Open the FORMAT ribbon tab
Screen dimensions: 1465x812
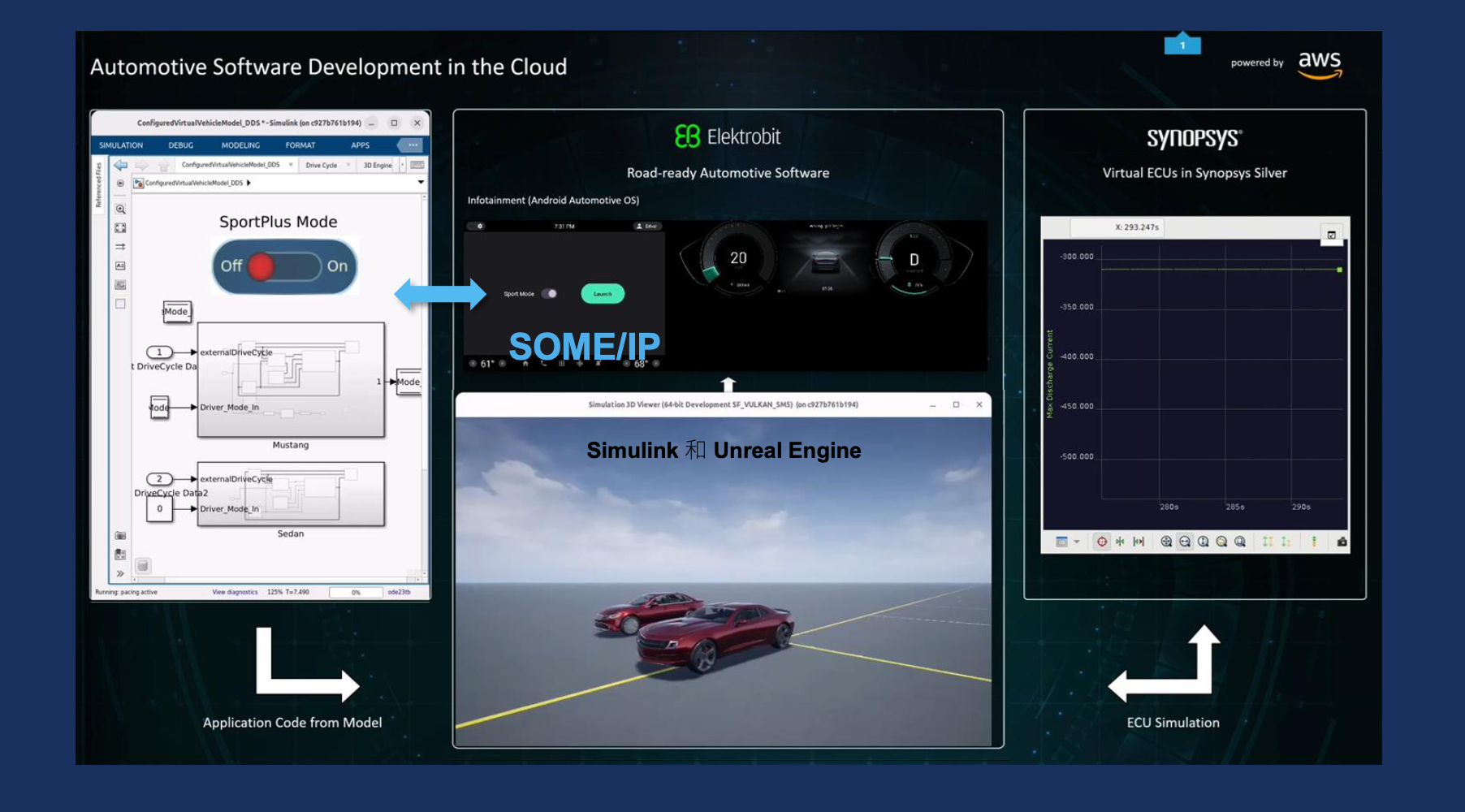pos(300,145)
